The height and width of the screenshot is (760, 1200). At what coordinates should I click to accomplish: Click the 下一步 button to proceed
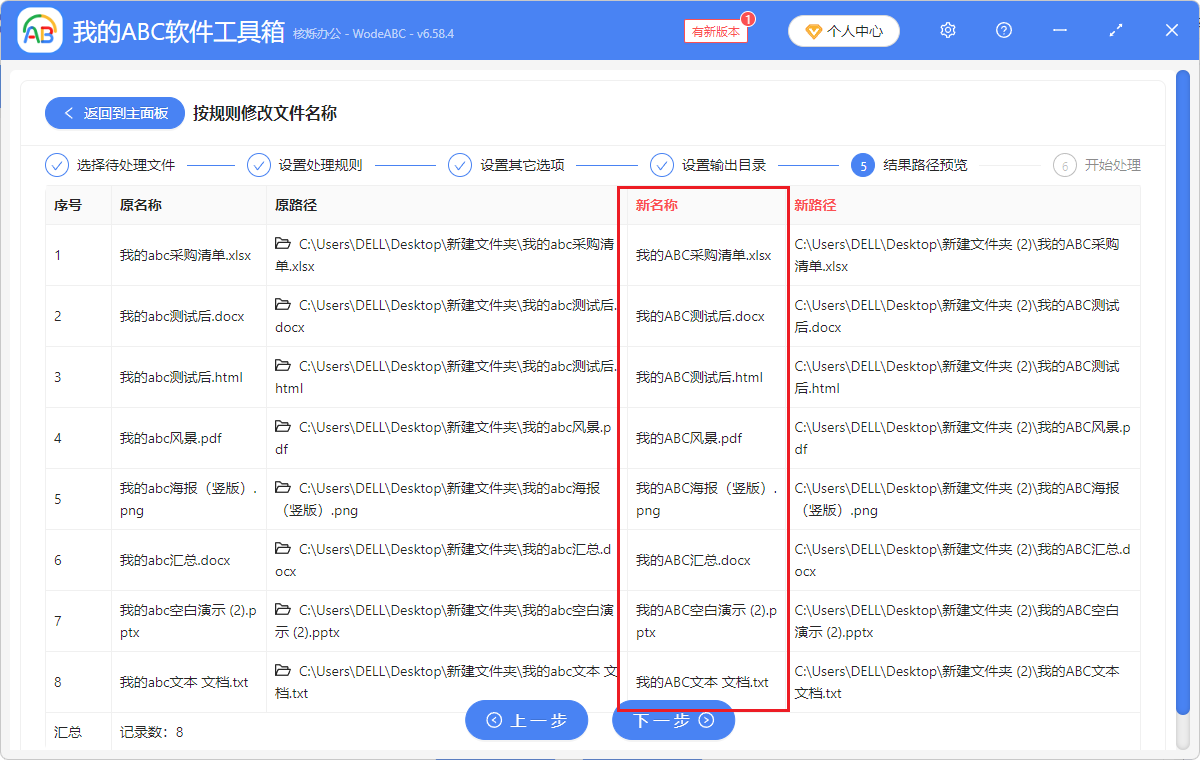coord(673,720)
